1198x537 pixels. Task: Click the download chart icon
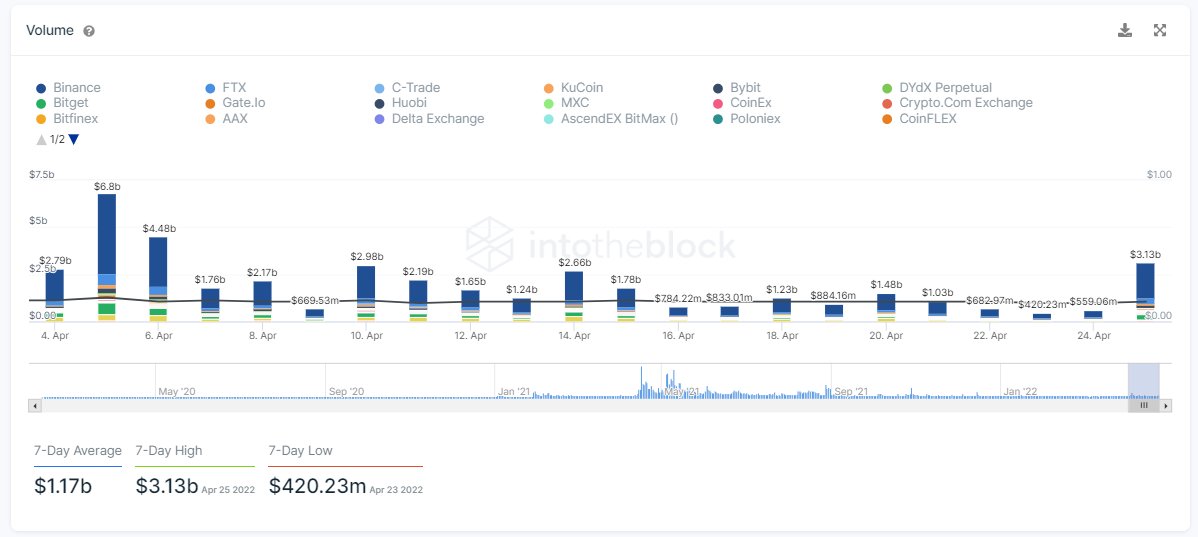[x=1125, y=31]
